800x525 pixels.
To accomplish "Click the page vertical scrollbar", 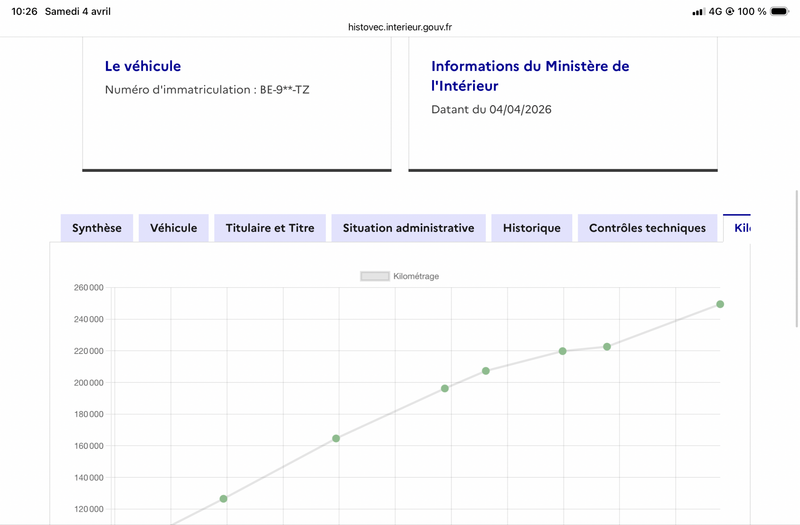I will [796, 259].
